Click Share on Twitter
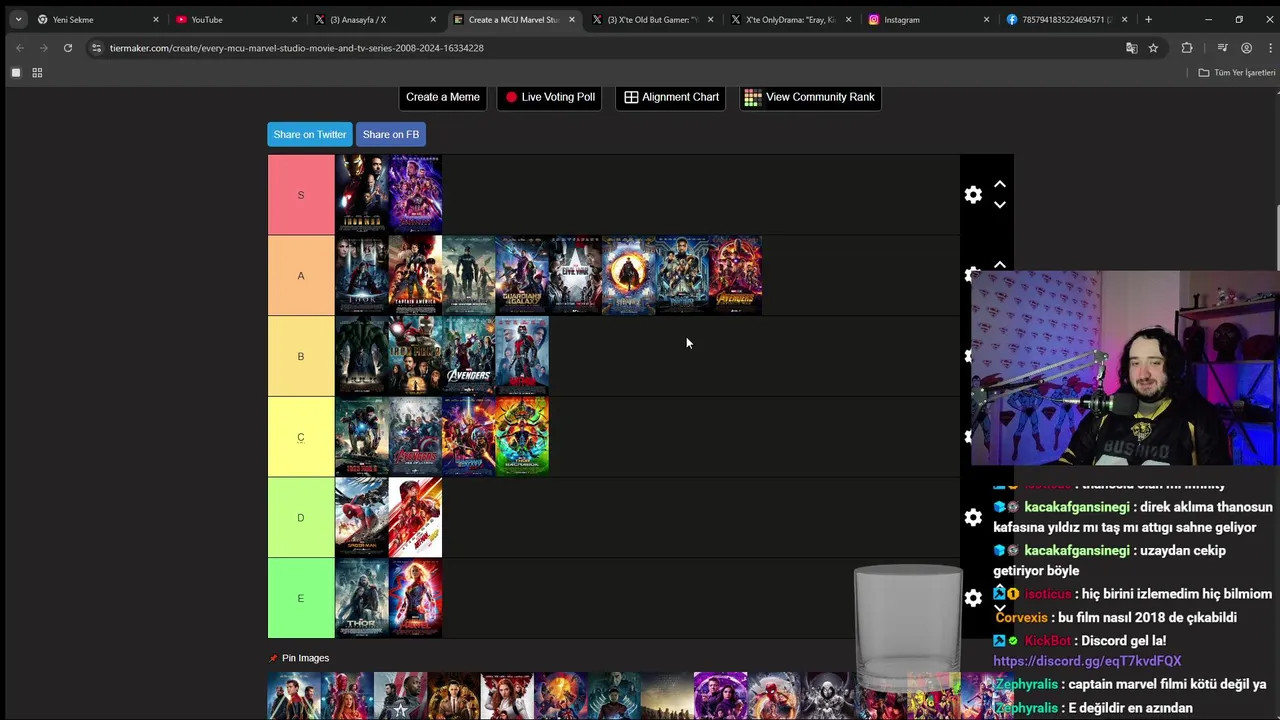 tap(310, 135)
